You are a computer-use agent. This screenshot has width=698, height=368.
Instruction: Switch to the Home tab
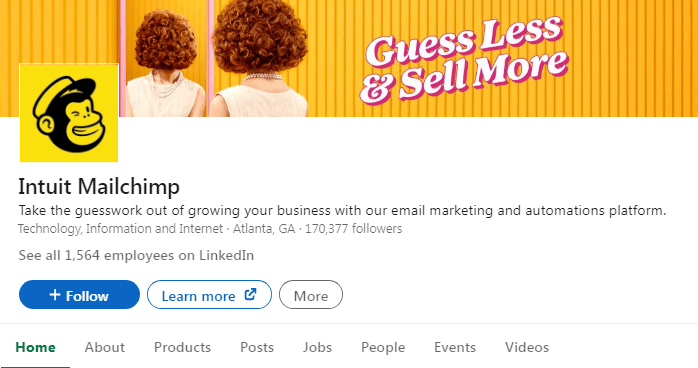tap(35, 347)
